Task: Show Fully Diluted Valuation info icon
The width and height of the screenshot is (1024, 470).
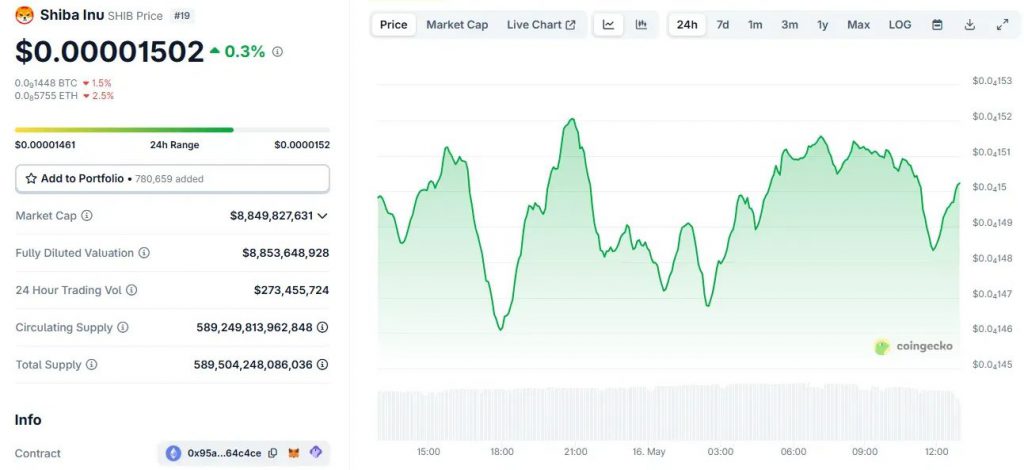Action: coord(144,253)
